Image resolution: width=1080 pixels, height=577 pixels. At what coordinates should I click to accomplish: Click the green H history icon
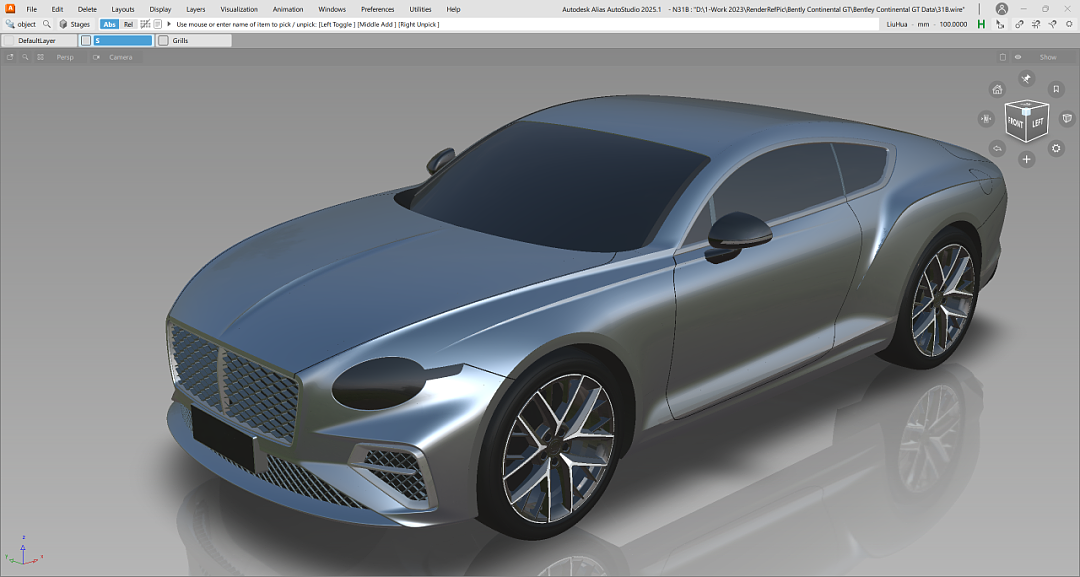(981, 24)
